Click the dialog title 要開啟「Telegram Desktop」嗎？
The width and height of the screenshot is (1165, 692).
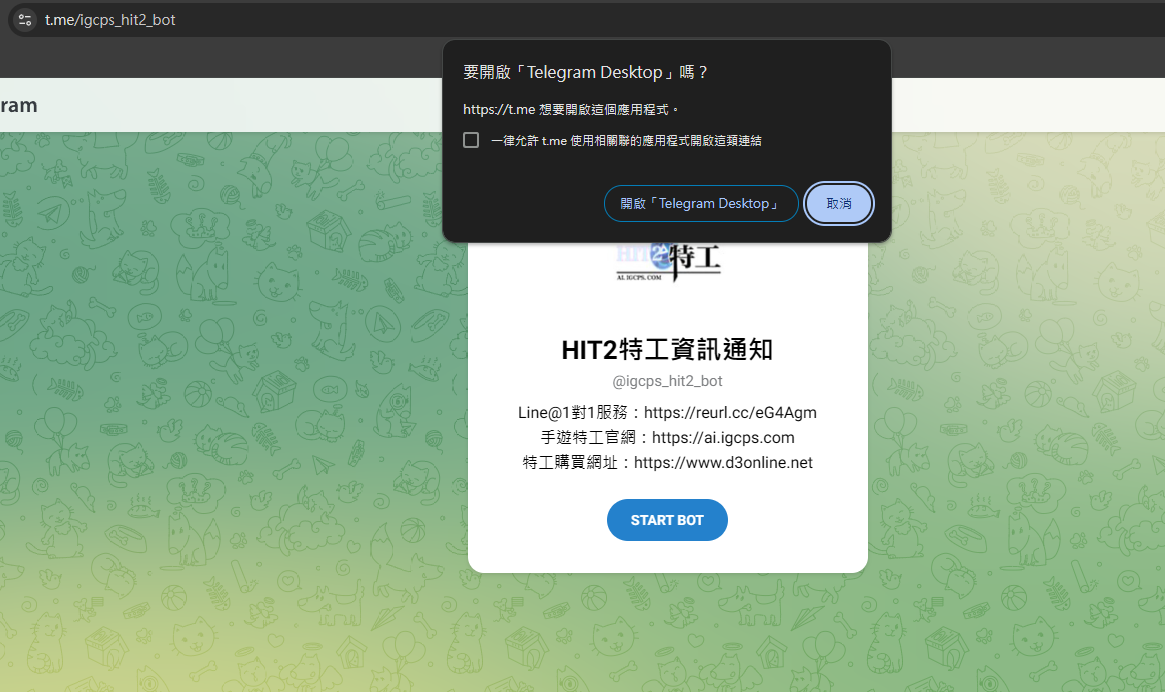coord(586,72)
